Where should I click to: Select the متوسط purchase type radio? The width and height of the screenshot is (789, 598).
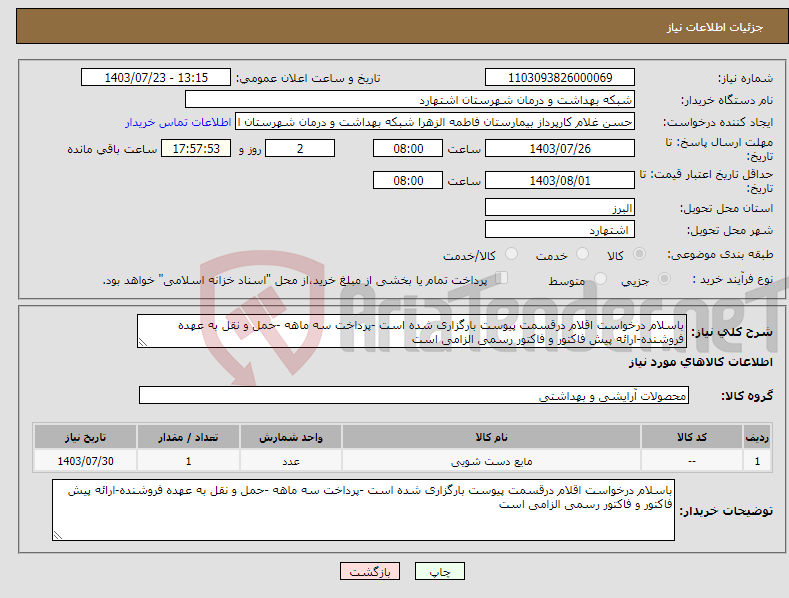[x=600, y=278]
